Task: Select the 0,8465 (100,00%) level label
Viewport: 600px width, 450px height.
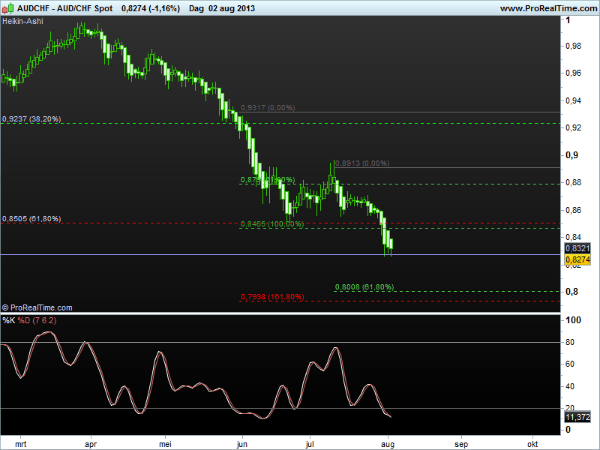Action: pyautogui.click(x=272, y=224)
